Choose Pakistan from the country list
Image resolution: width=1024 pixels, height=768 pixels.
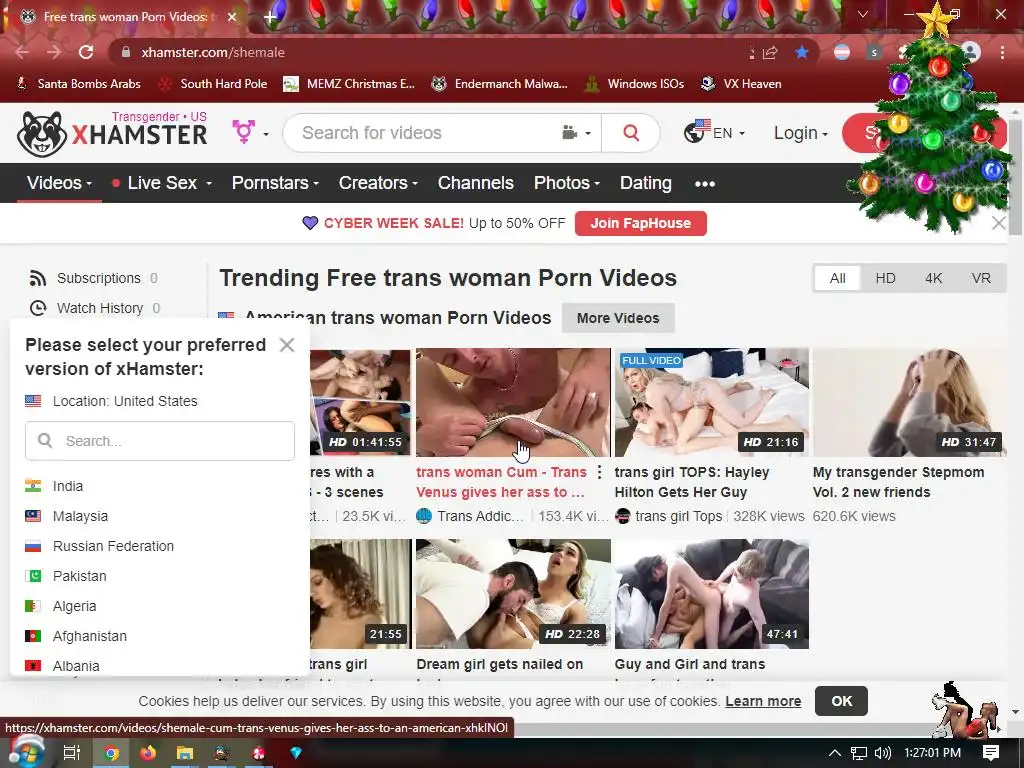(65, 576)
